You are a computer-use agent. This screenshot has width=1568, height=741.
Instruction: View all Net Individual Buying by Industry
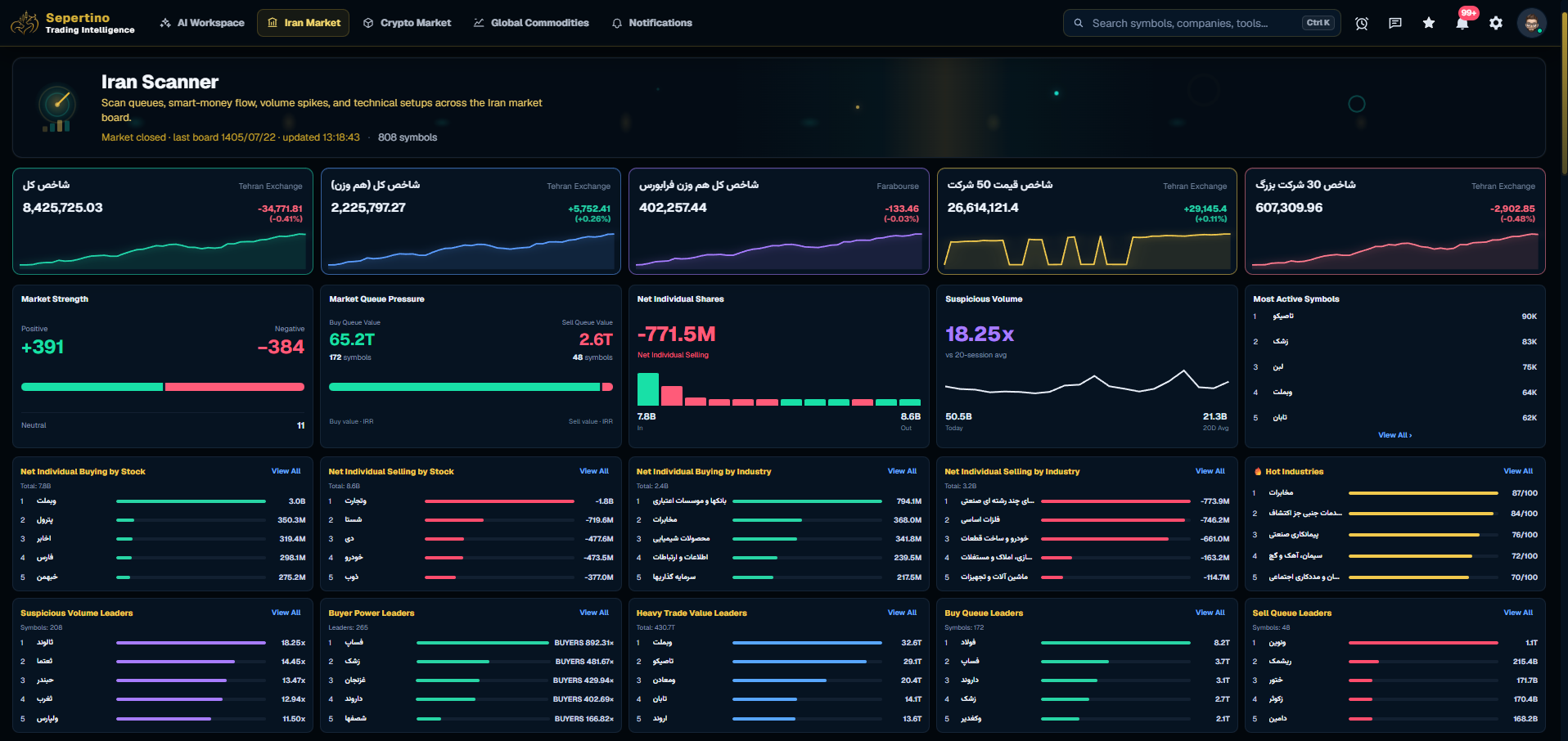(x=902, y=471)
